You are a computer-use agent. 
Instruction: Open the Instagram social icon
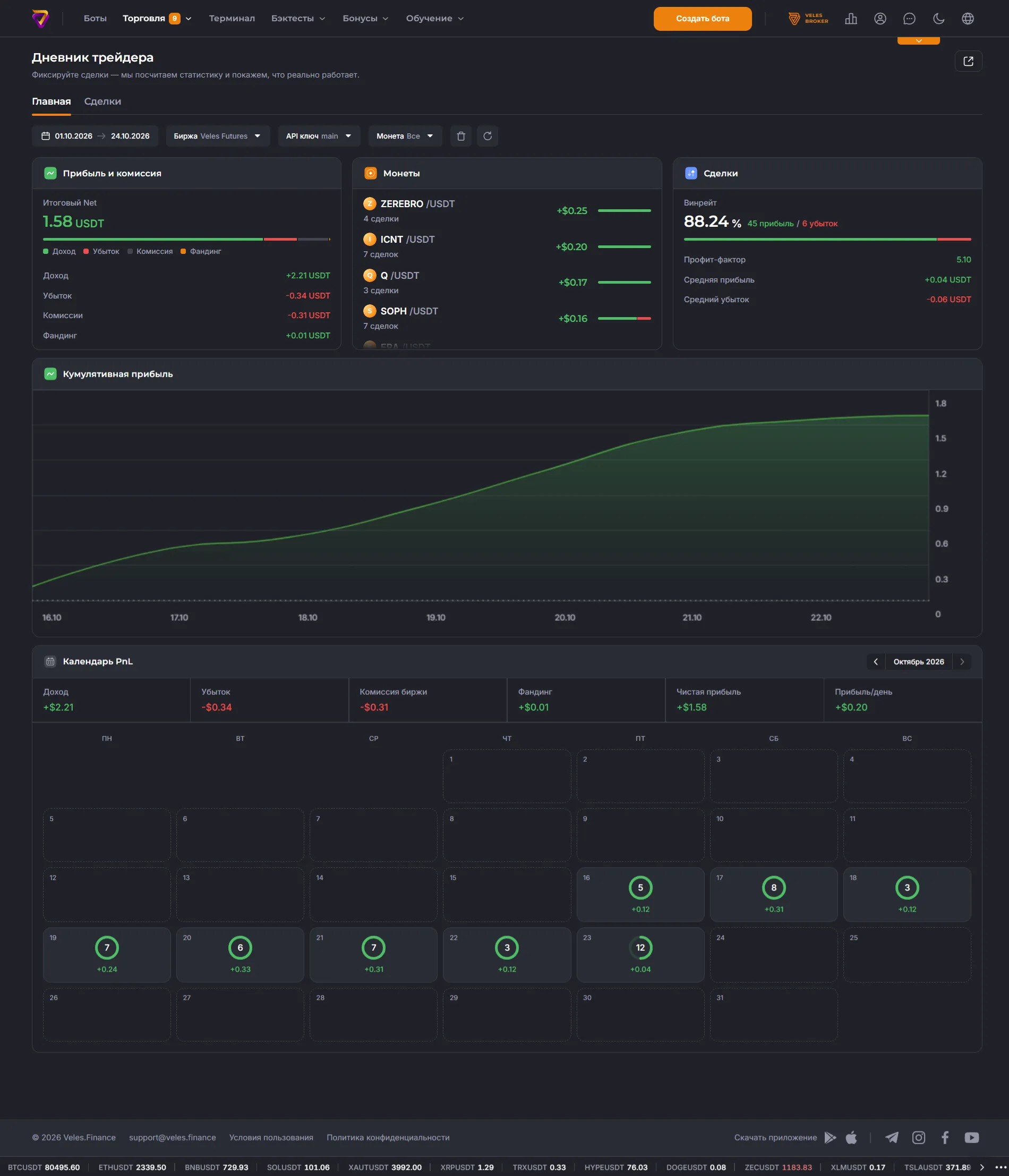point(918,1137)
